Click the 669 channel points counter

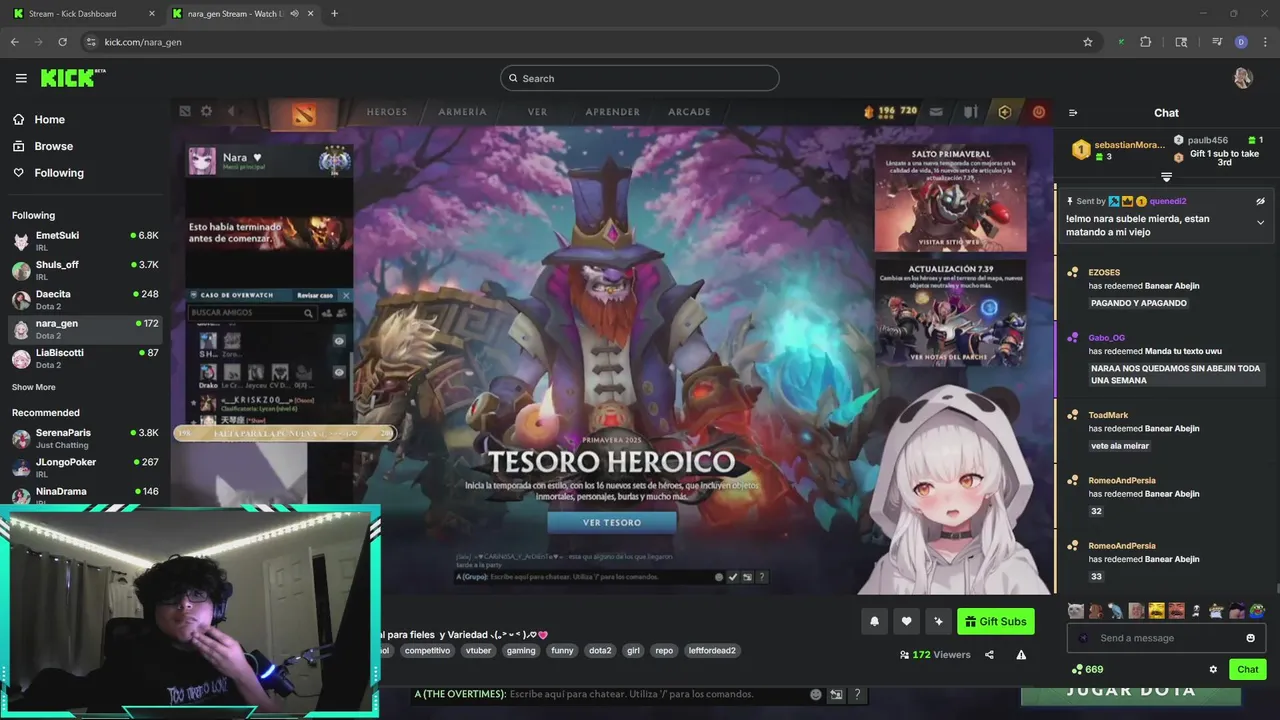[x=1088, y=669]
